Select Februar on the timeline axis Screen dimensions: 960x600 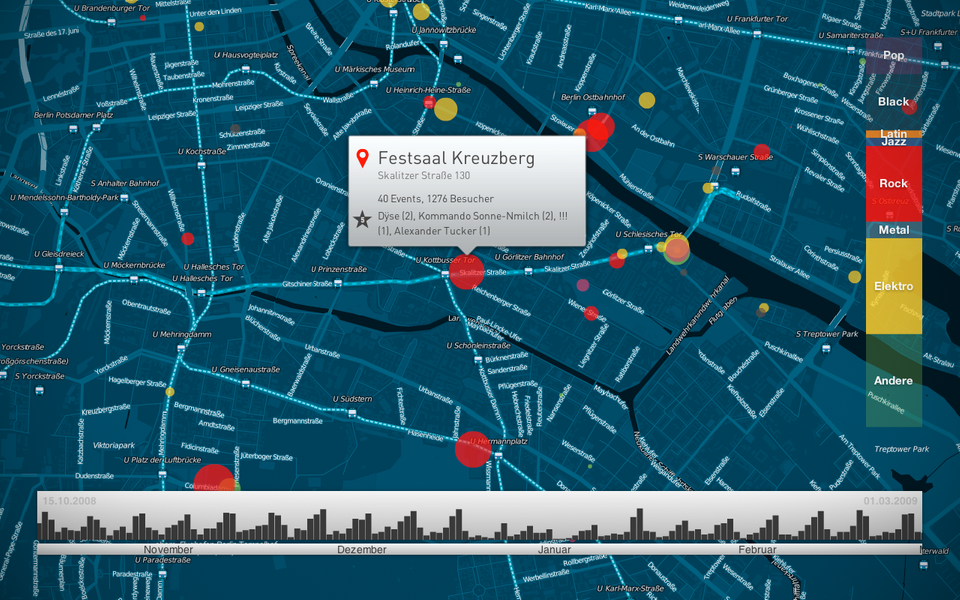coord(757,549)
